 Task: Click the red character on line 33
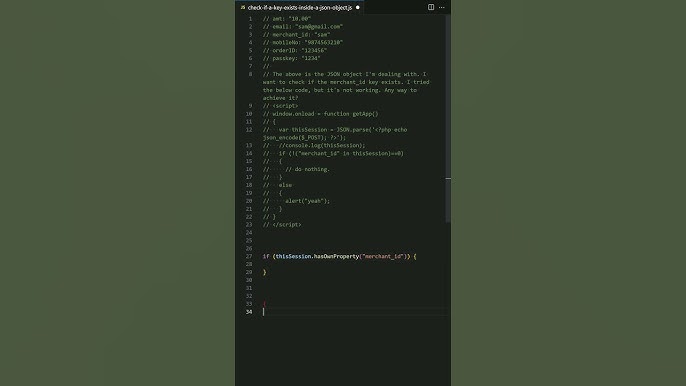264,304
